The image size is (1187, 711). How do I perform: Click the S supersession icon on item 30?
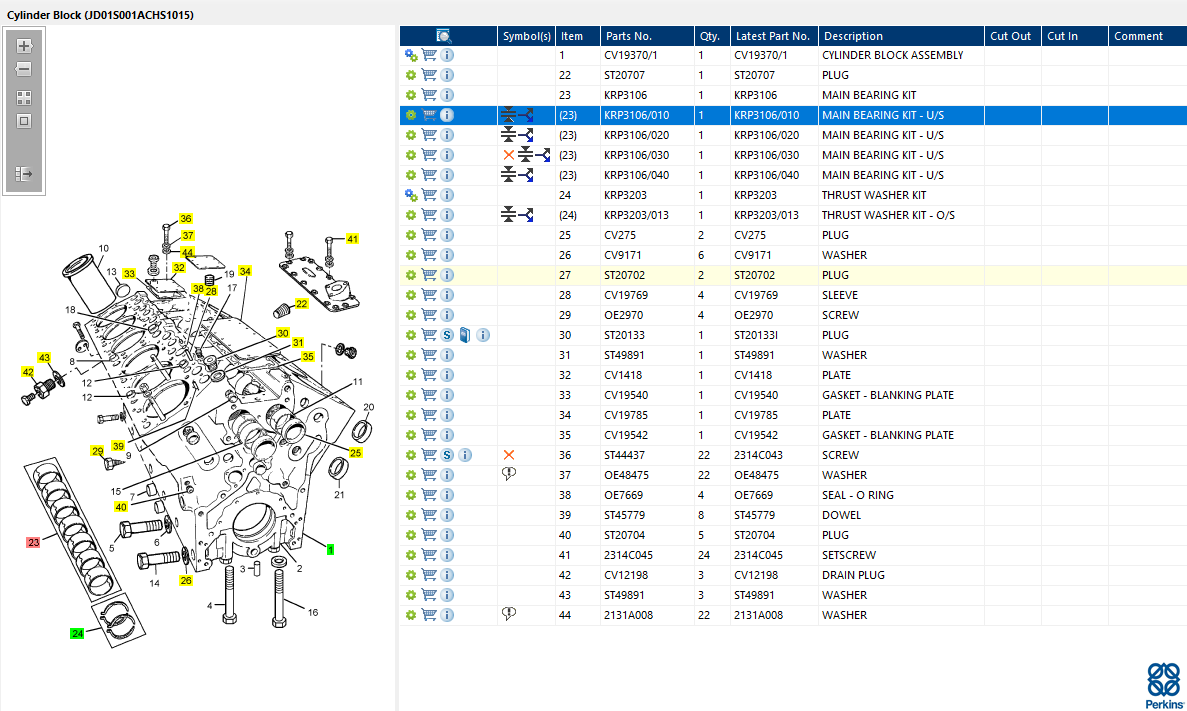pyautogui.click(x=447, y=335)
